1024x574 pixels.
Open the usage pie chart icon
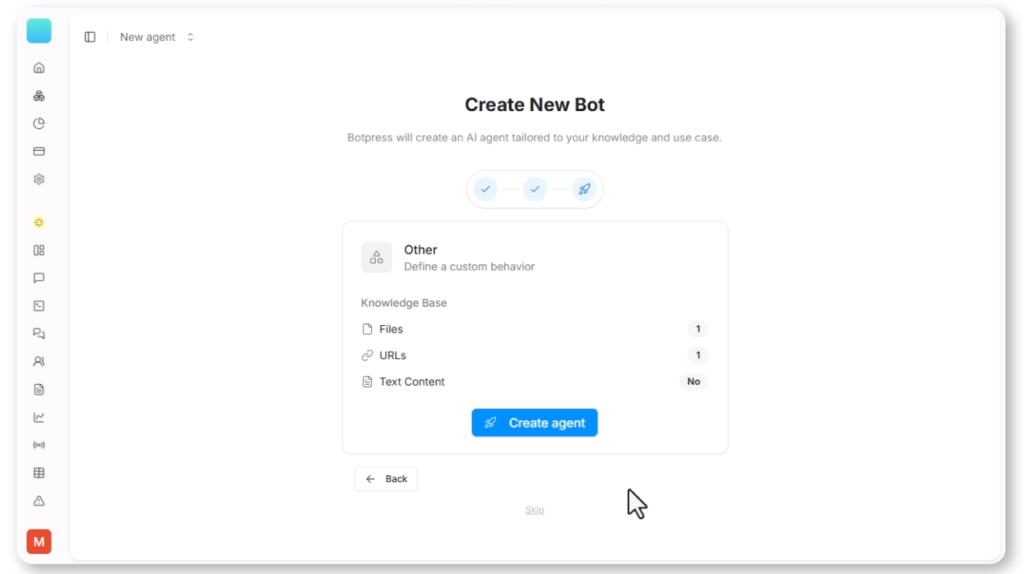[39, 123]
